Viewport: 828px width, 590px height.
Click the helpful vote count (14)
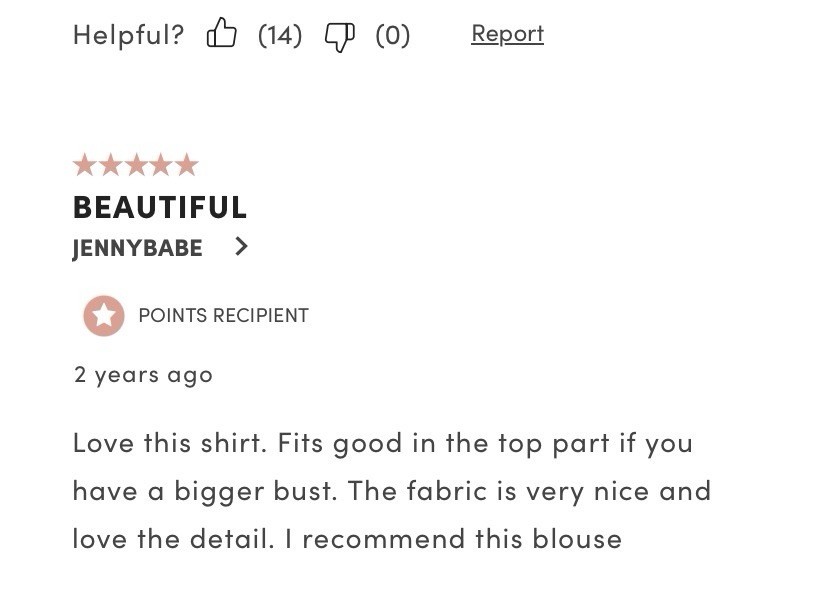(280, 35)
